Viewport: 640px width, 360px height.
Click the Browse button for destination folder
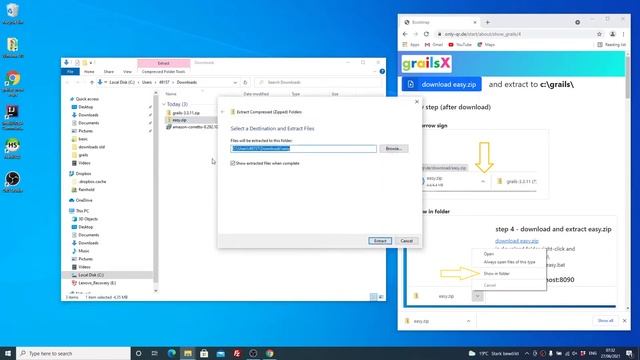[393, 149]
